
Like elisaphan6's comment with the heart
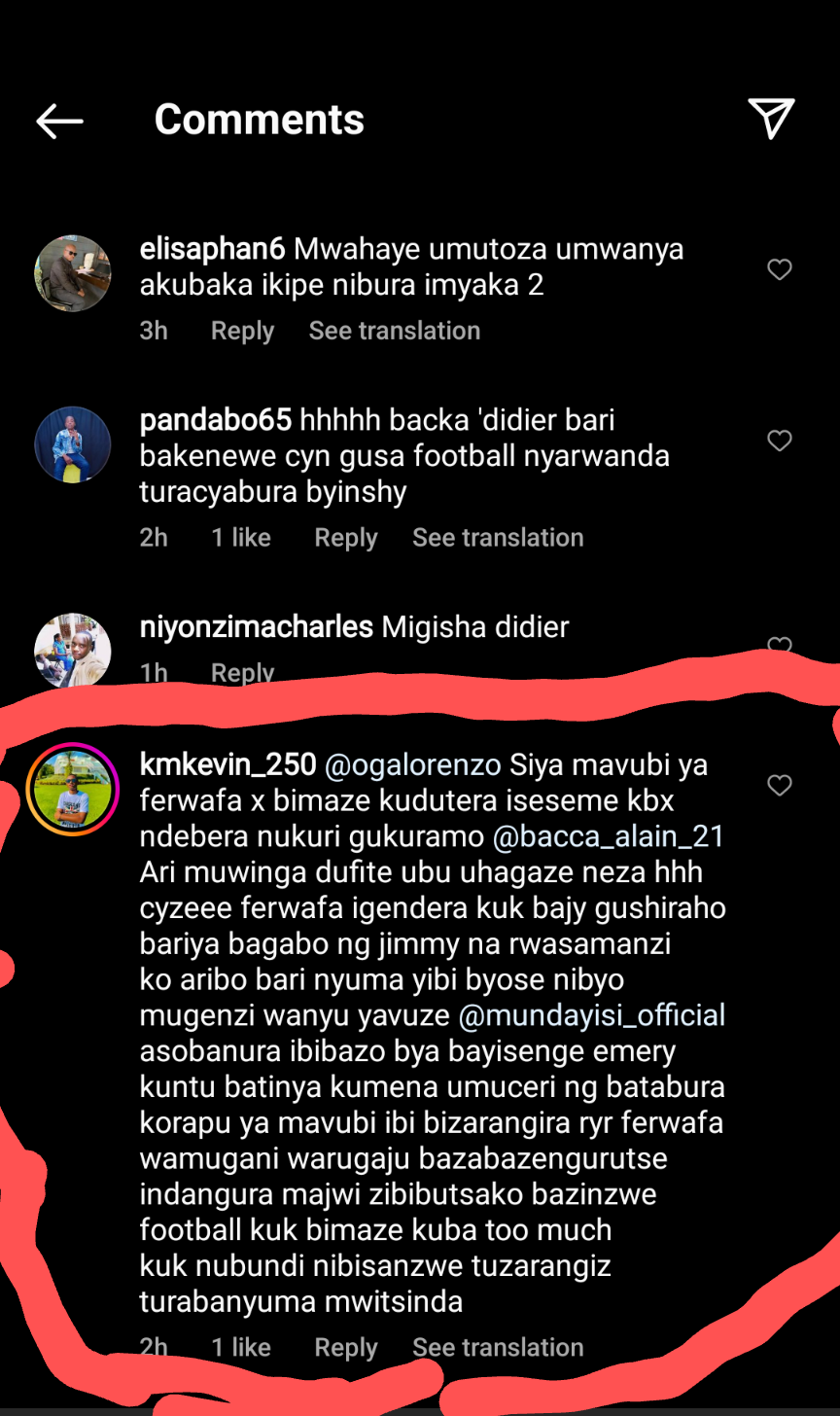(x=780, y=269)
